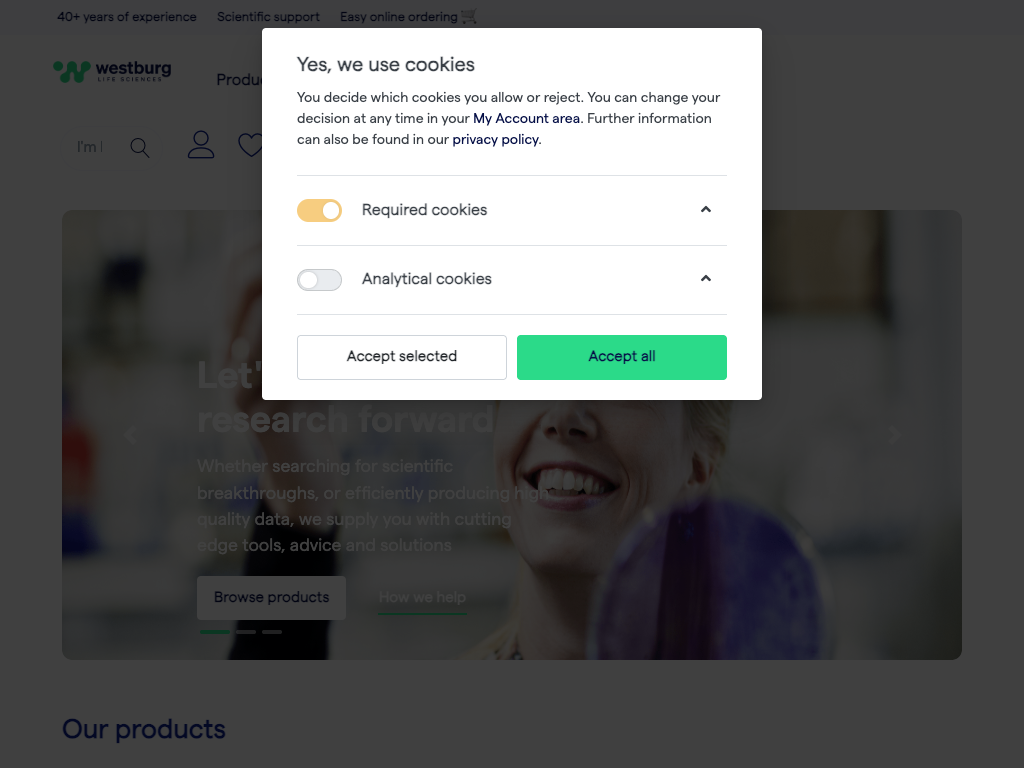The height and width of the screenshot is (768, 1024).
Task: Go to next carousel slide arrow
Action: click(x=895, y=435)
